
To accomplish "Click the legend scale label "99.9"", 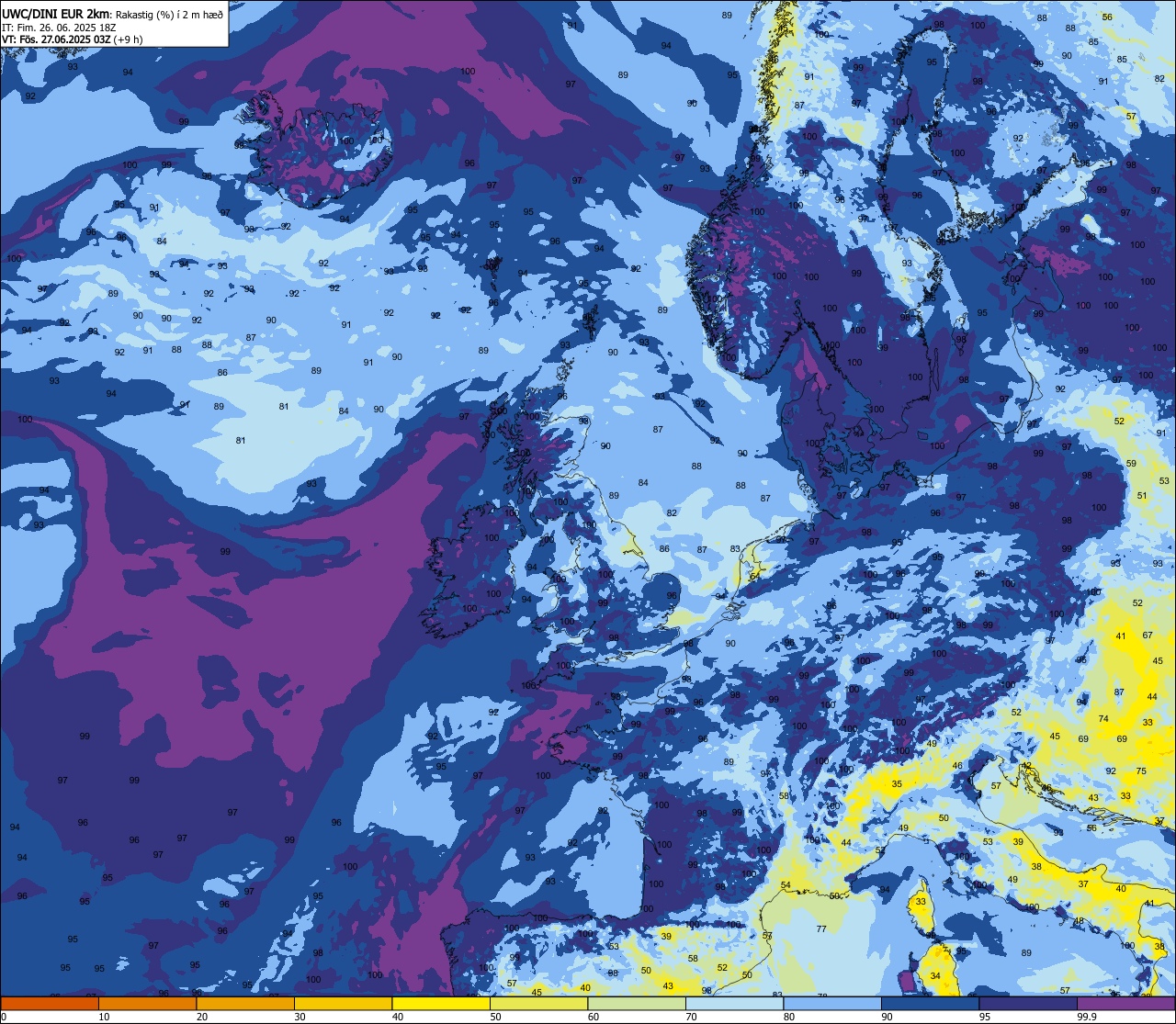I will [x=1087, y=1017].
